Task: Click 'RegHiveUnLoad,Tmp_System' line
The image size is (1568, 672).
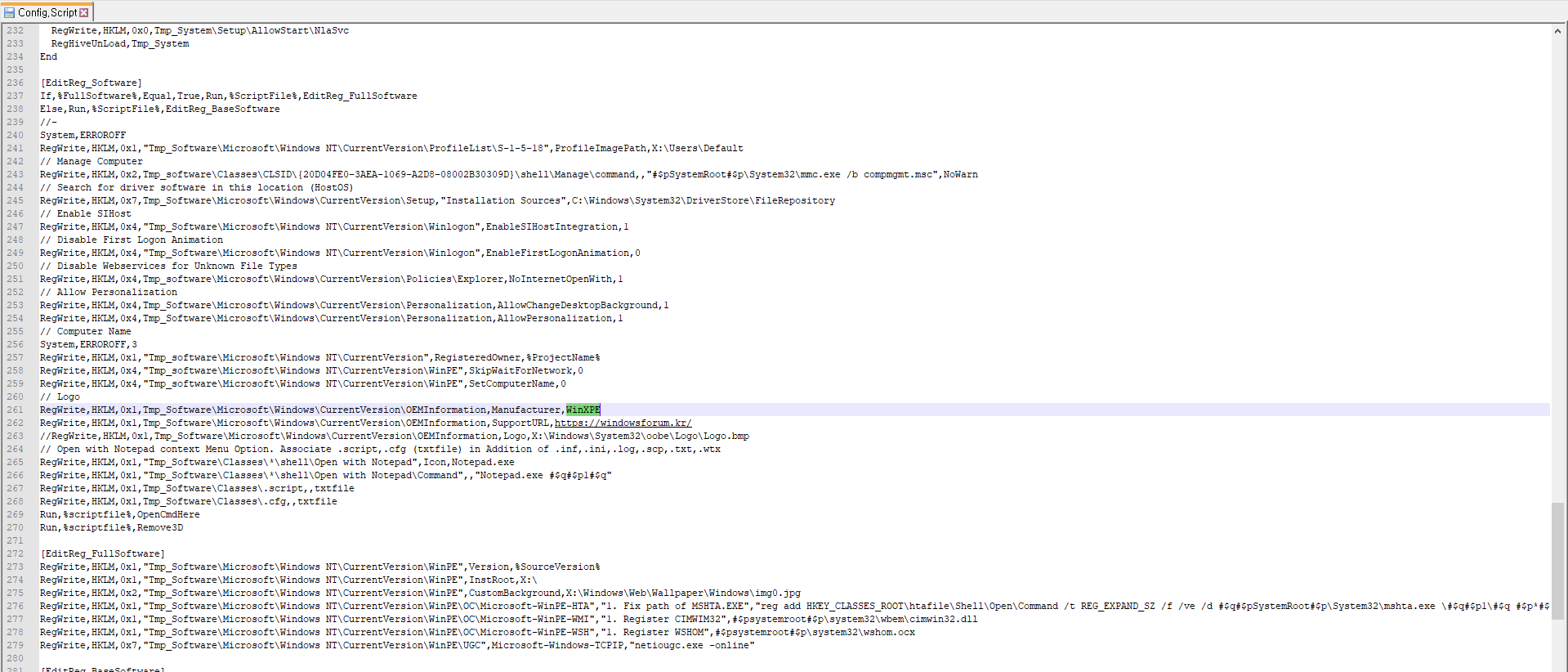Action: [119, 43]
